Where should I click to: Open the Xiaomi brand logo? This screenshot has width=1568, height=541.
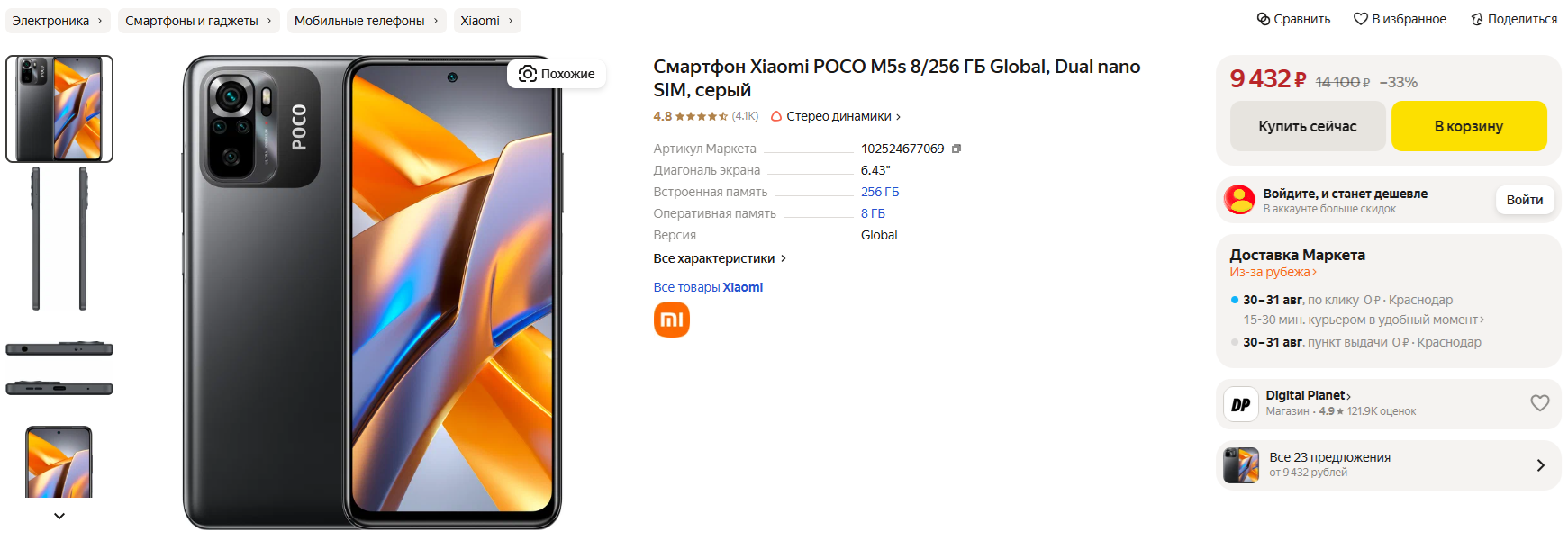click(672, 320)
